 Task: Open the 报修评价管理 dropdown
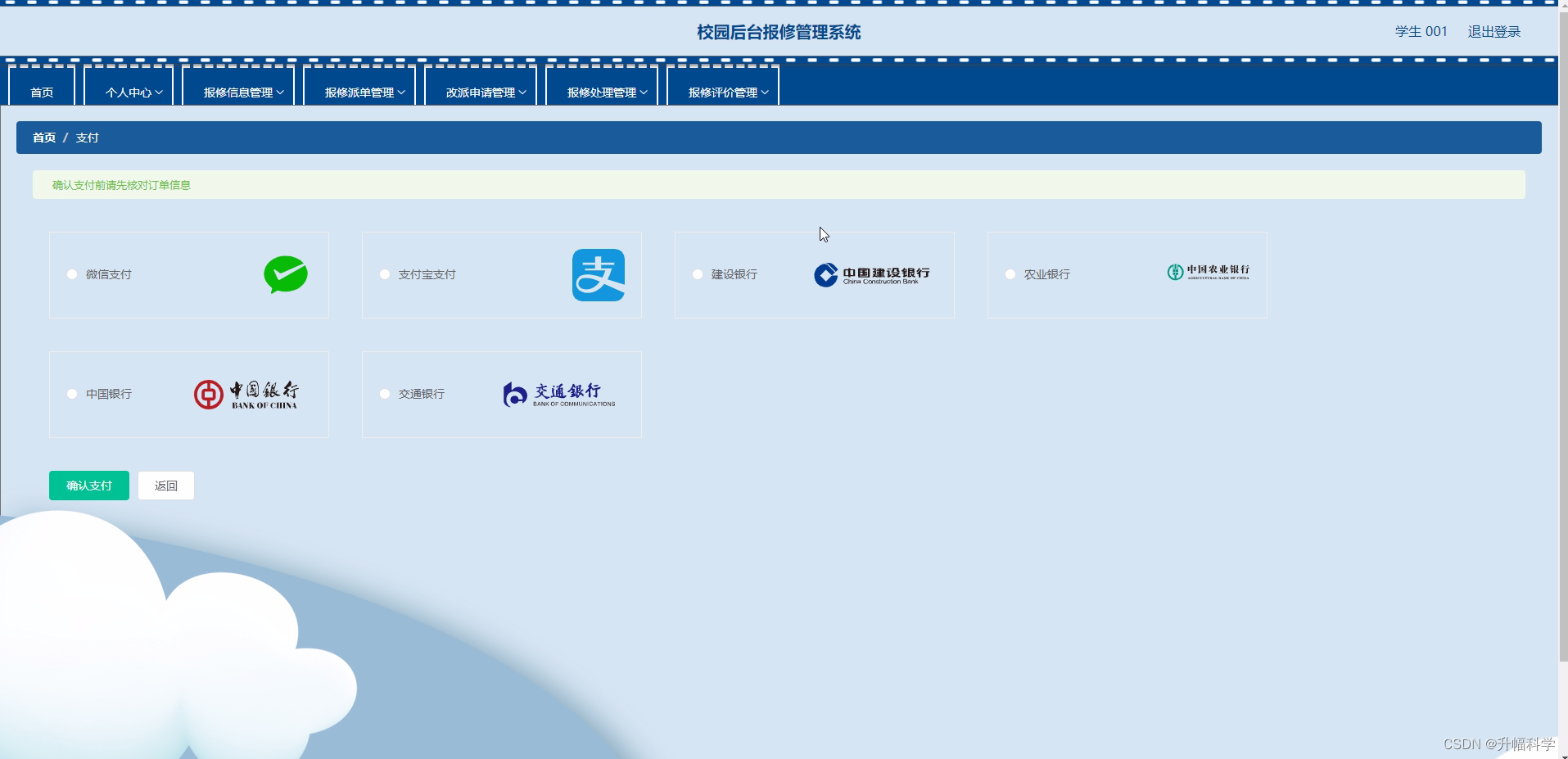[721, 92]
